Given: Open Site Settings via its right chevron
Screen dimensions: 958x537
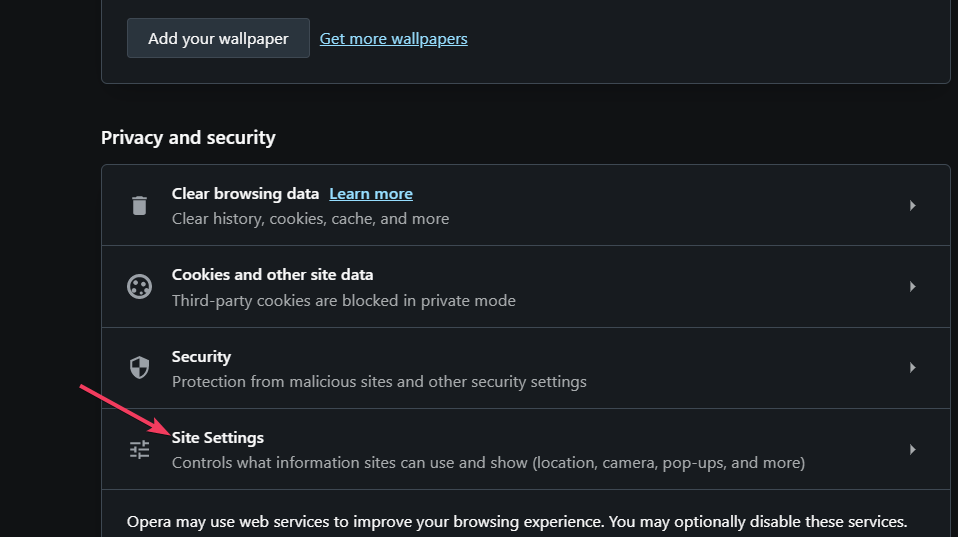Looking at the screenshot, I should coord(912,450).
